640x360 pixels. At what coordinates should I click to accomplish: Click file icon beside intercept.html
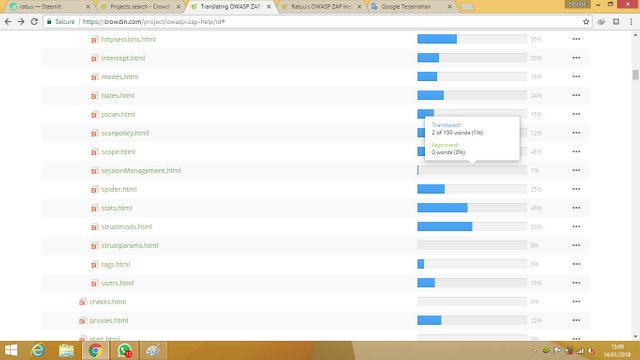94,58
